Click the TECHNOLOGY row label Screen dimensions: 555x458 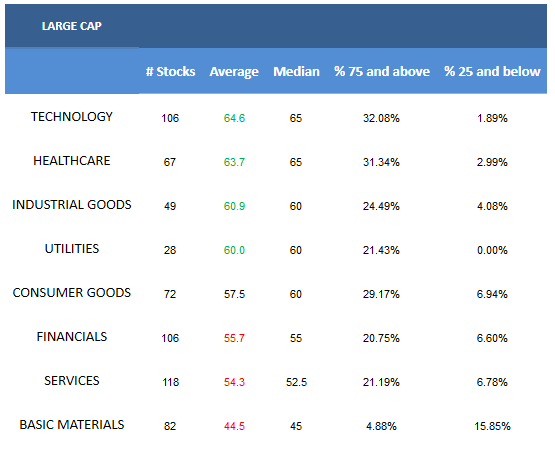tap(71, 116)
